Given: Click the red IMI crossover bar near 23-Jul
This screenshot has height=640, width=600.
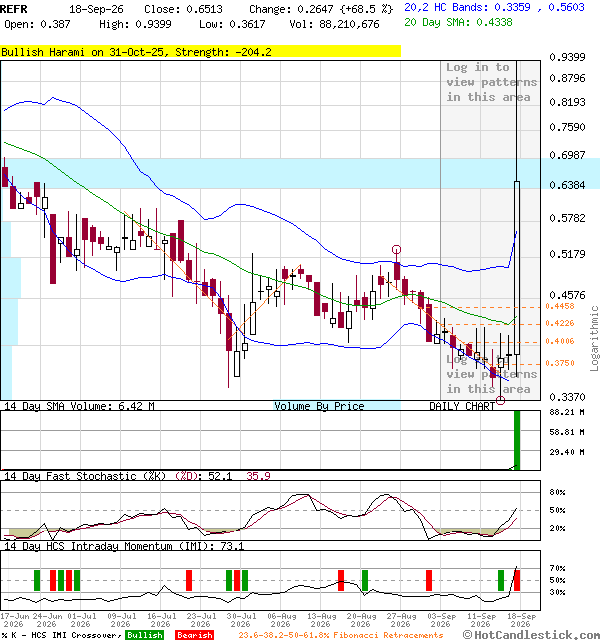Looking at the screenshot, I should 189,580.
